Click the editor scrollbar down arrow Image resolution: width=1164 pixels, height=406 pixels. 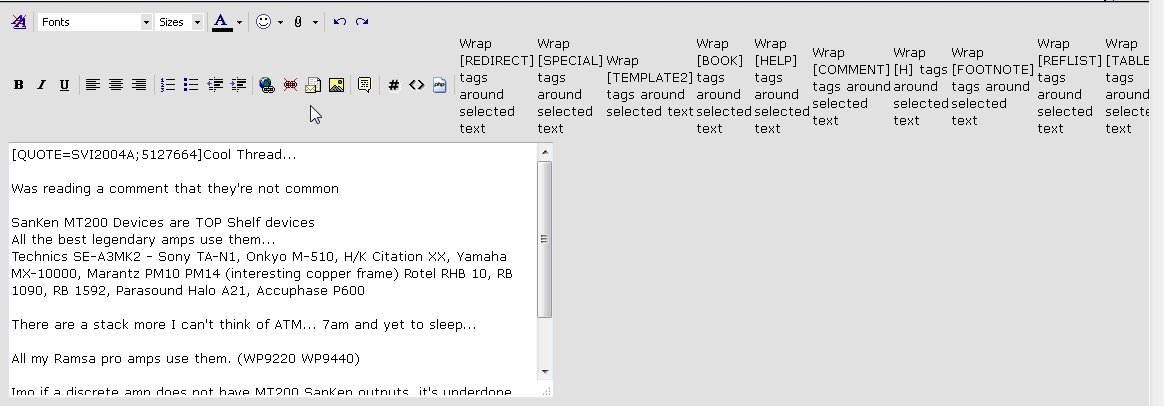pos(545,372)
